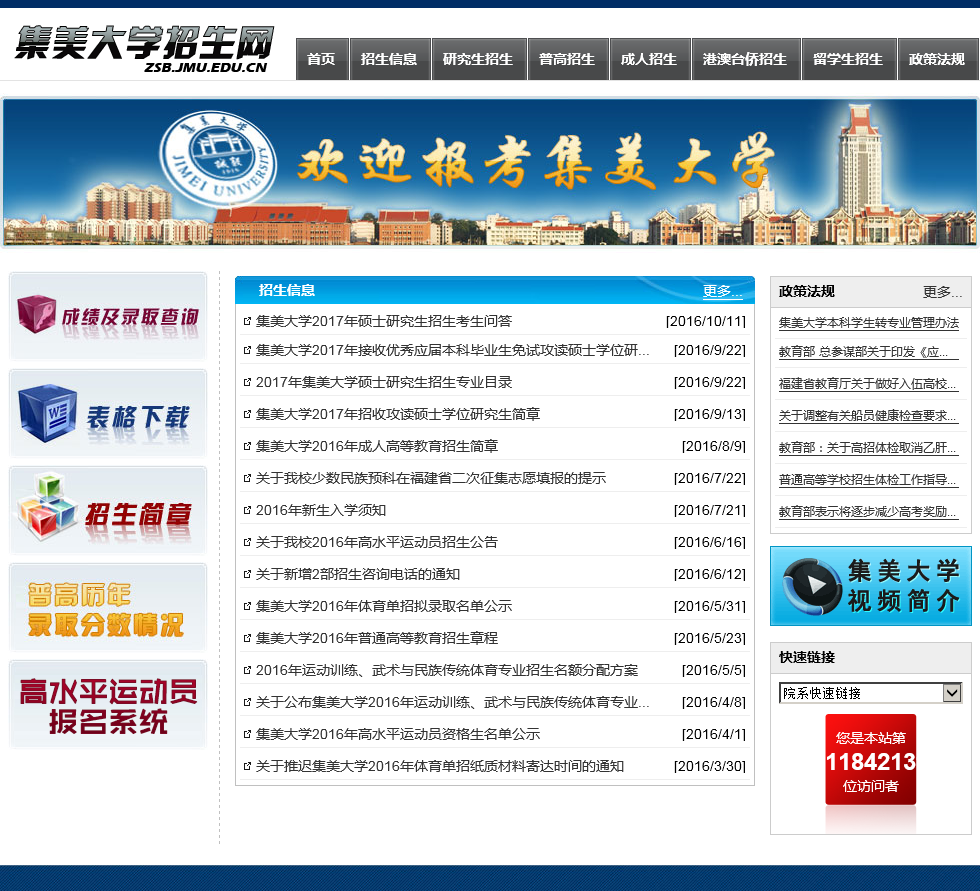Click the 快速链接 section heading
The width and height of the screenshot is (980, 891).
point(807,657)
